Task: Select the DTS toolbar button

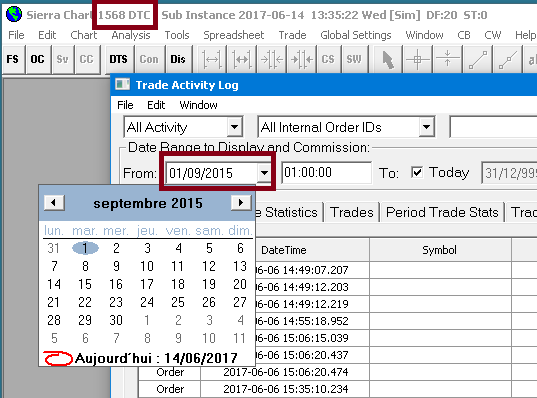Action: coord(118,59)
